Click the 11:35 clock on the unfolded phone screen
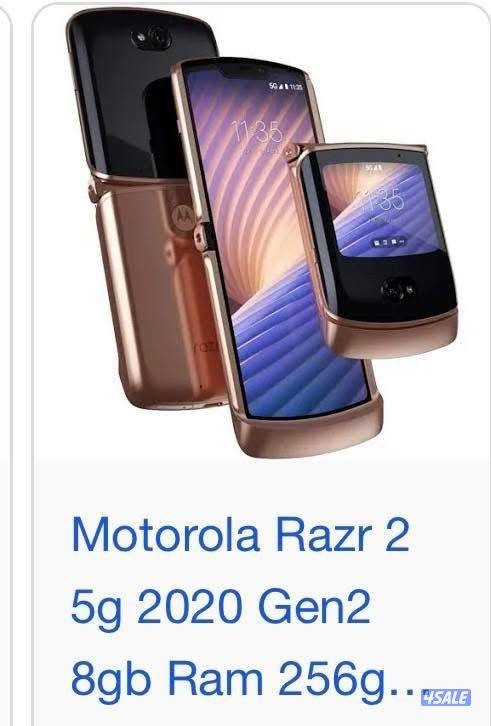The image size is (491, 726). tap(256, 132)
